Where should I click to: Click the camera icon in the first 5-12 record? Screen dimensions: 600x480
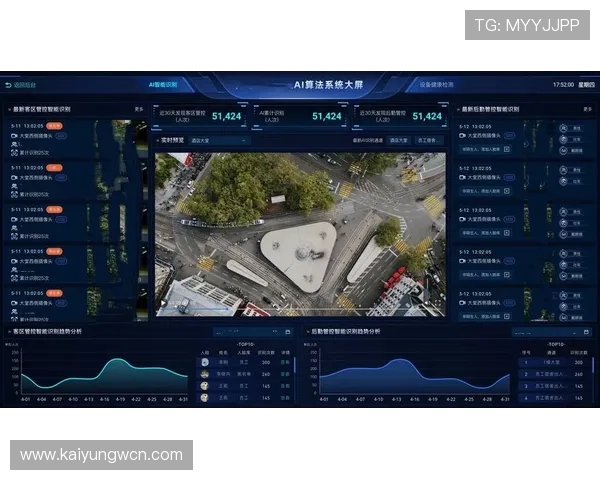coord(462,136)
